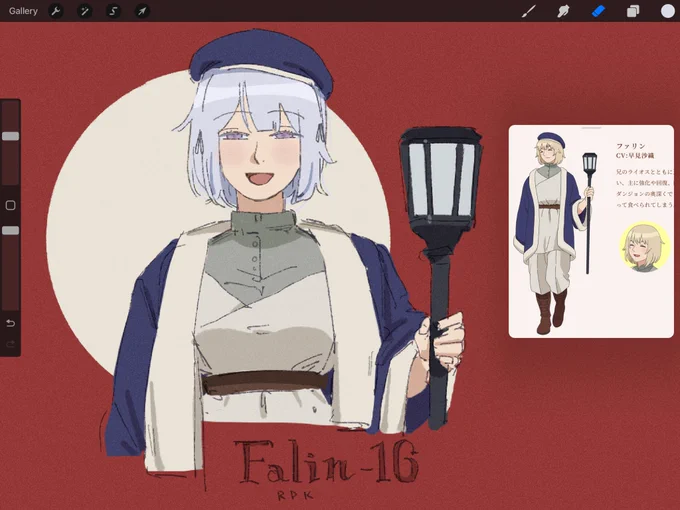The height and width of the screenshot is (510, 680).
Task: Tap the reference image of Falin
Action: point(591,232)
